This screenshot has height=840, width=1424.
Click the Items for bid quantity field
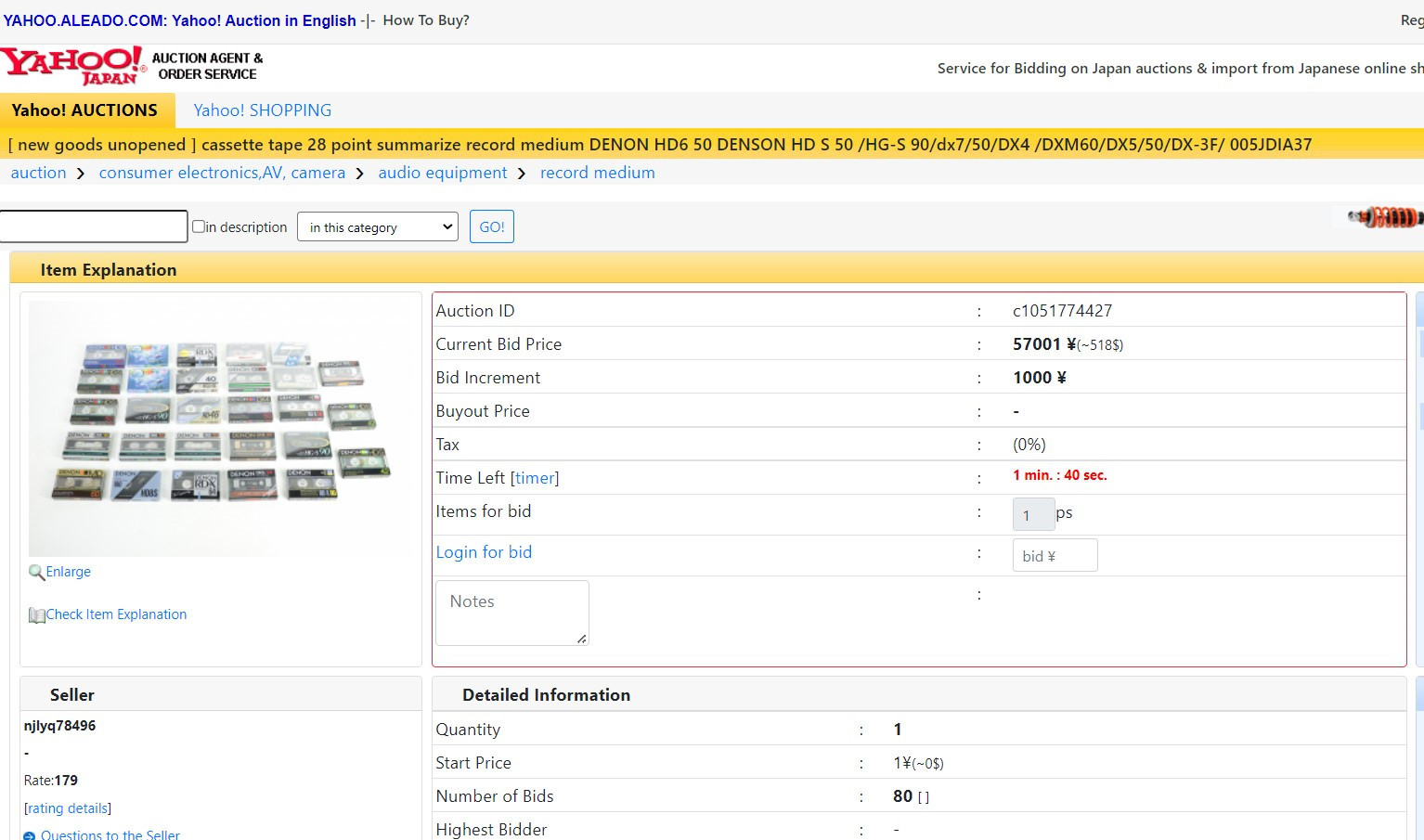pos(1033,514)
